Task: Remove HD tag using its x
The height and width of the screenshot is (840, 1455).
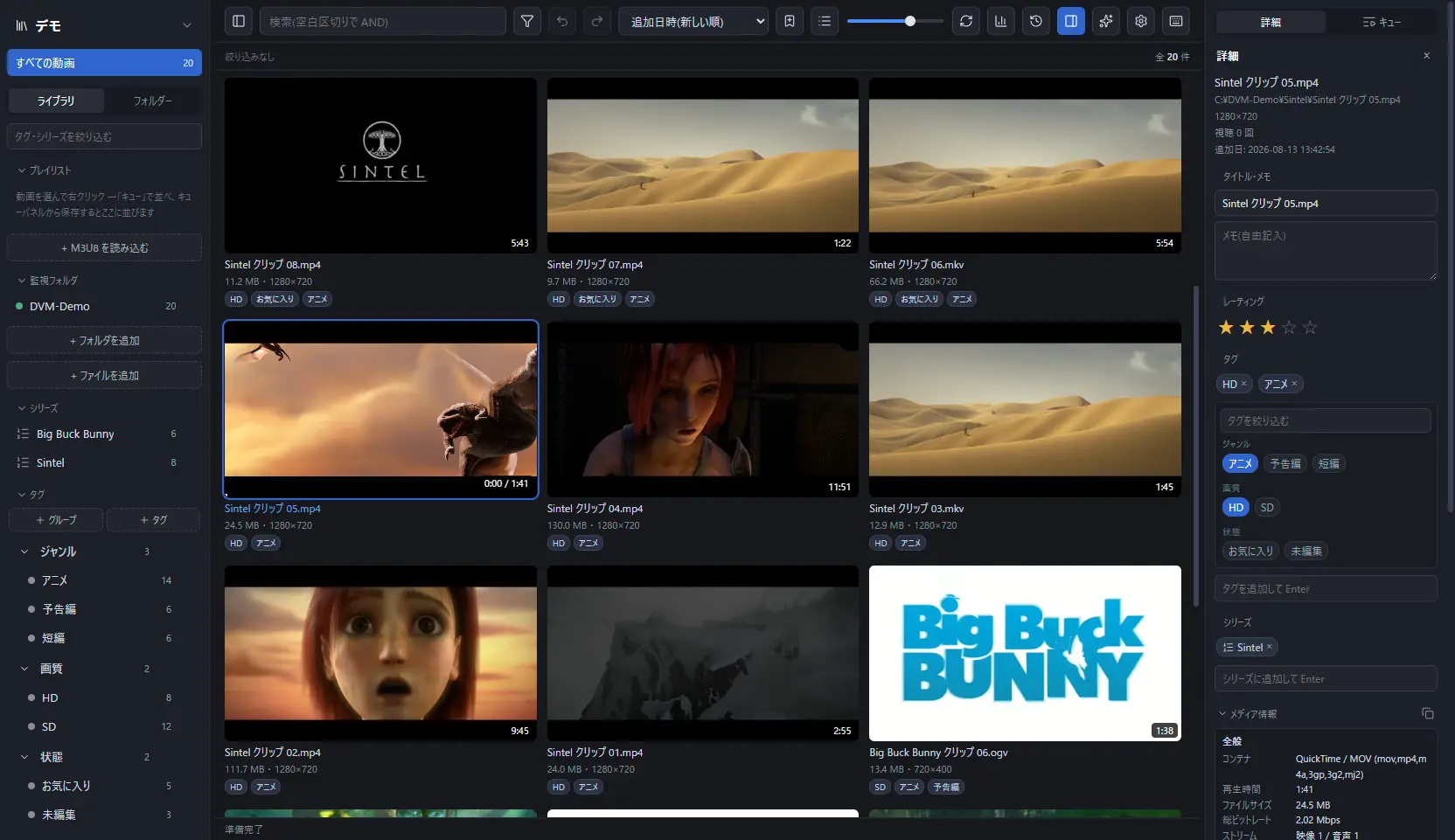Action: (1243, 384)
